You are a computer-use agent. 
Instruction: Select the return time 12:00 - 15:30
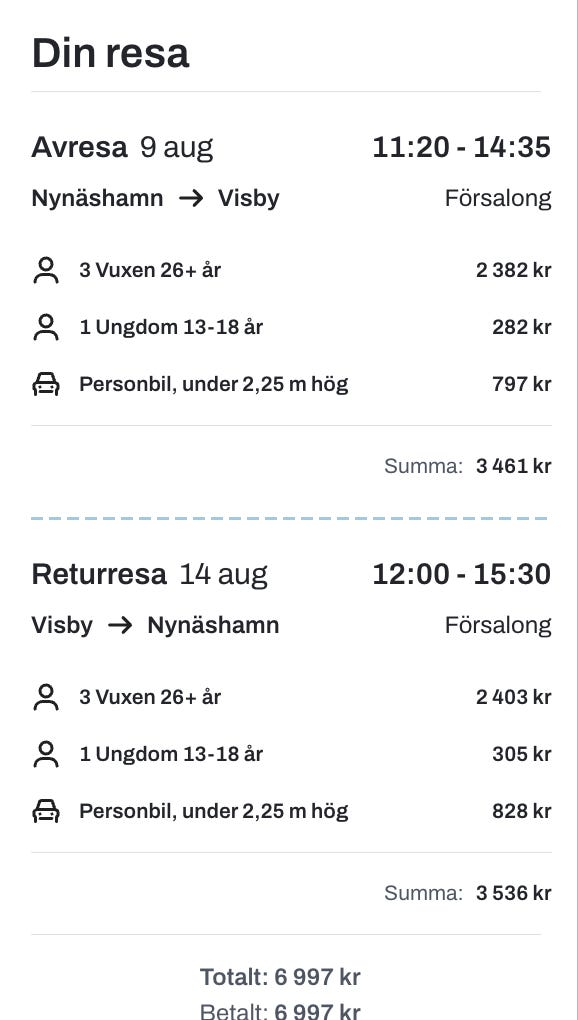[462, 574]
